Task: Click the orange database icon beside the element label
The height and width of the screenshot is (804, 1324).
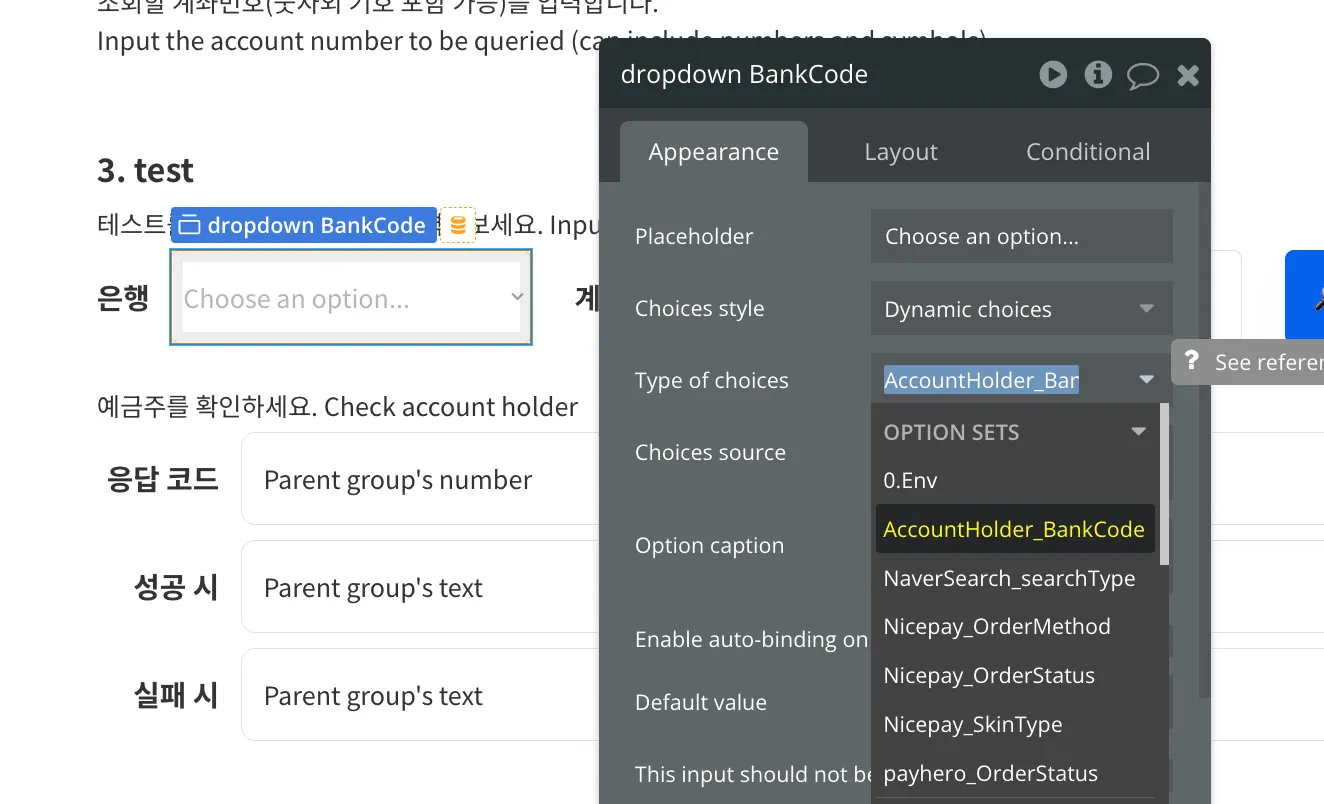Action: click(458, 225)
